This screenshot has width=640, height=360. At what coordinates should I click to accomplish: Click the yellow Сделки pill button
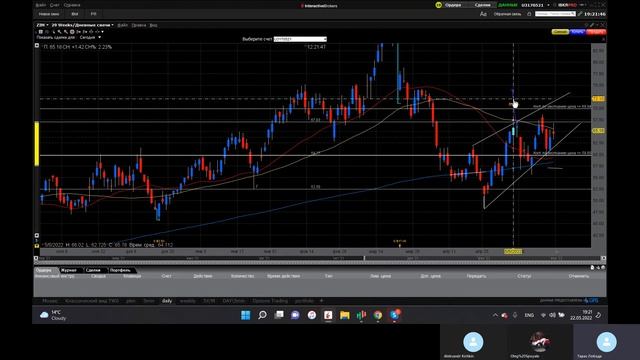tap(560, 32)
